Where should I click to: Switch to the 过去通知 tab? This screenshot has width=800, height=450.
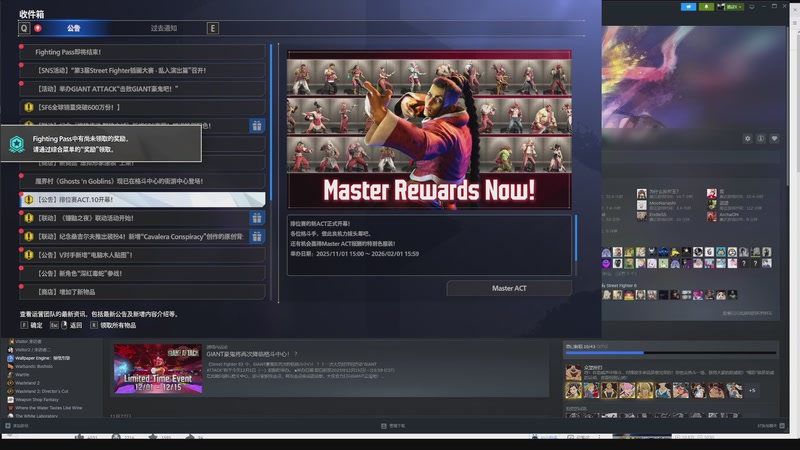[163, 28]
